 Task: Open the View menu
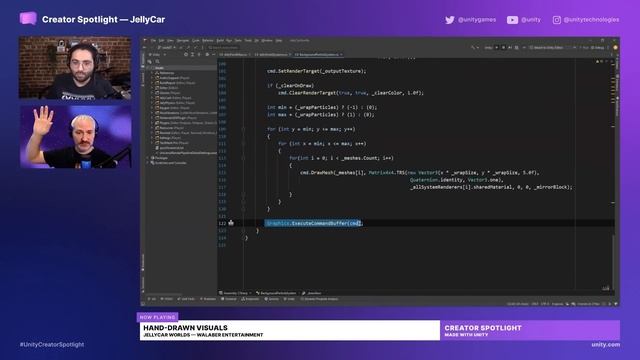(x=170, y=40)
